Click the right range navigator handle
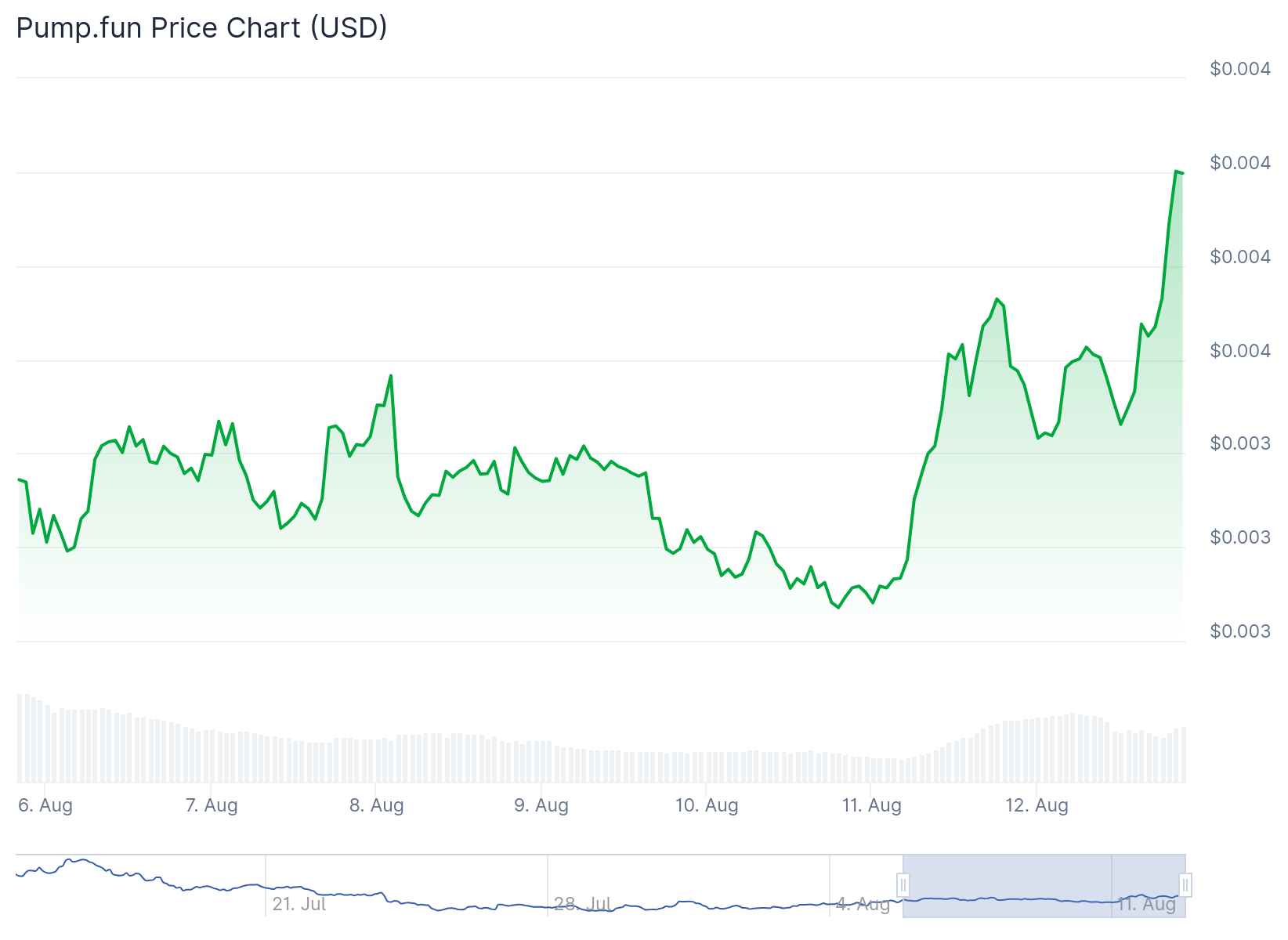The image size is (1288, 940). [1185, 885]
